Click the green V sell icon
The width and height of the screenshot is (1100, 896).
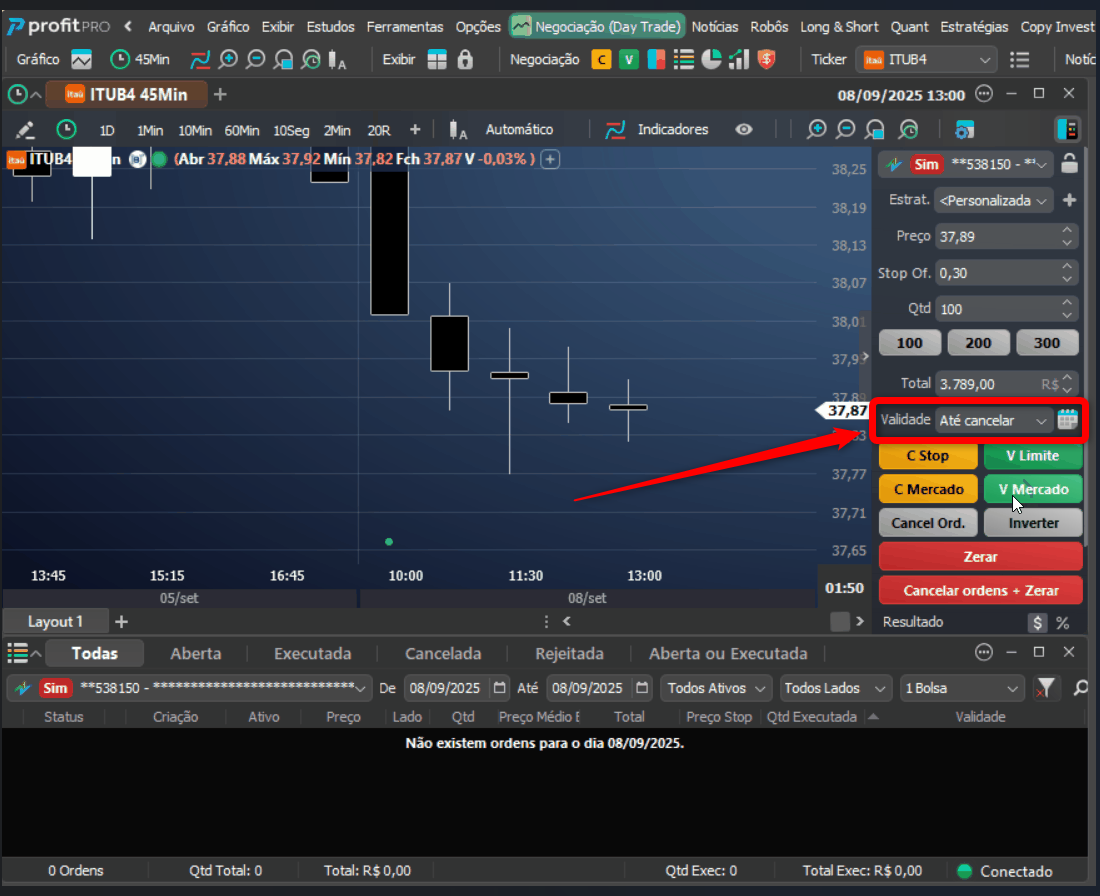[629, 60]
